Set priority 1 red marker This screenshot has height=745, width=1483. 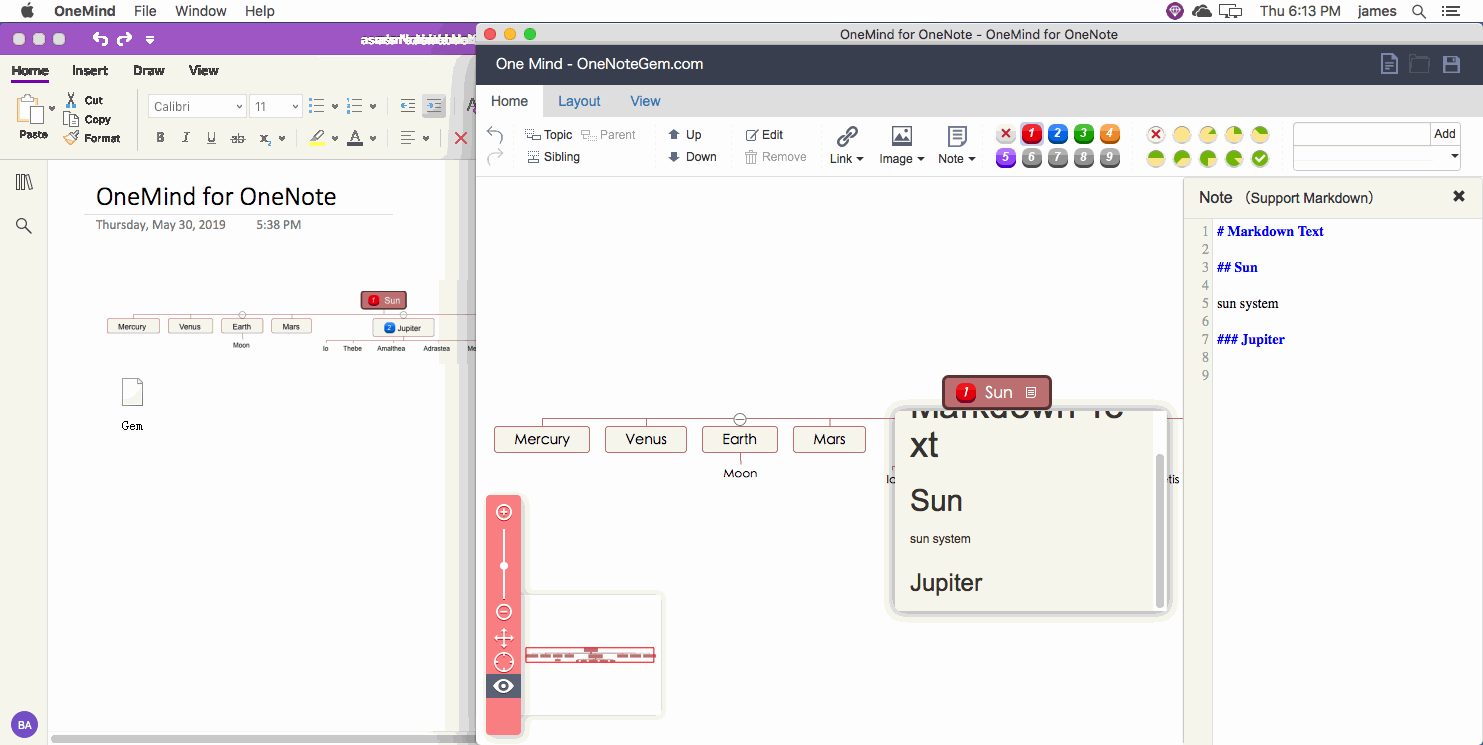click(1032, 135)
